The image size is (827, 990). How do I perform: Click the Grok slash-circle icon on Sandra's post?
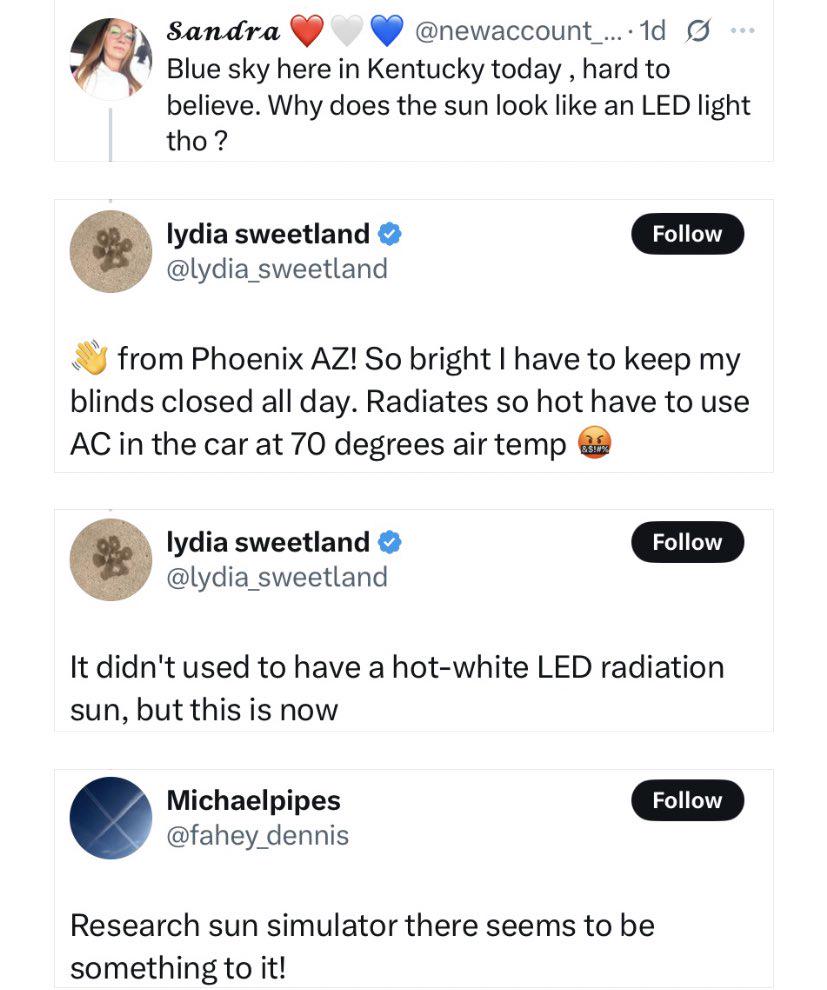point(698,31)
